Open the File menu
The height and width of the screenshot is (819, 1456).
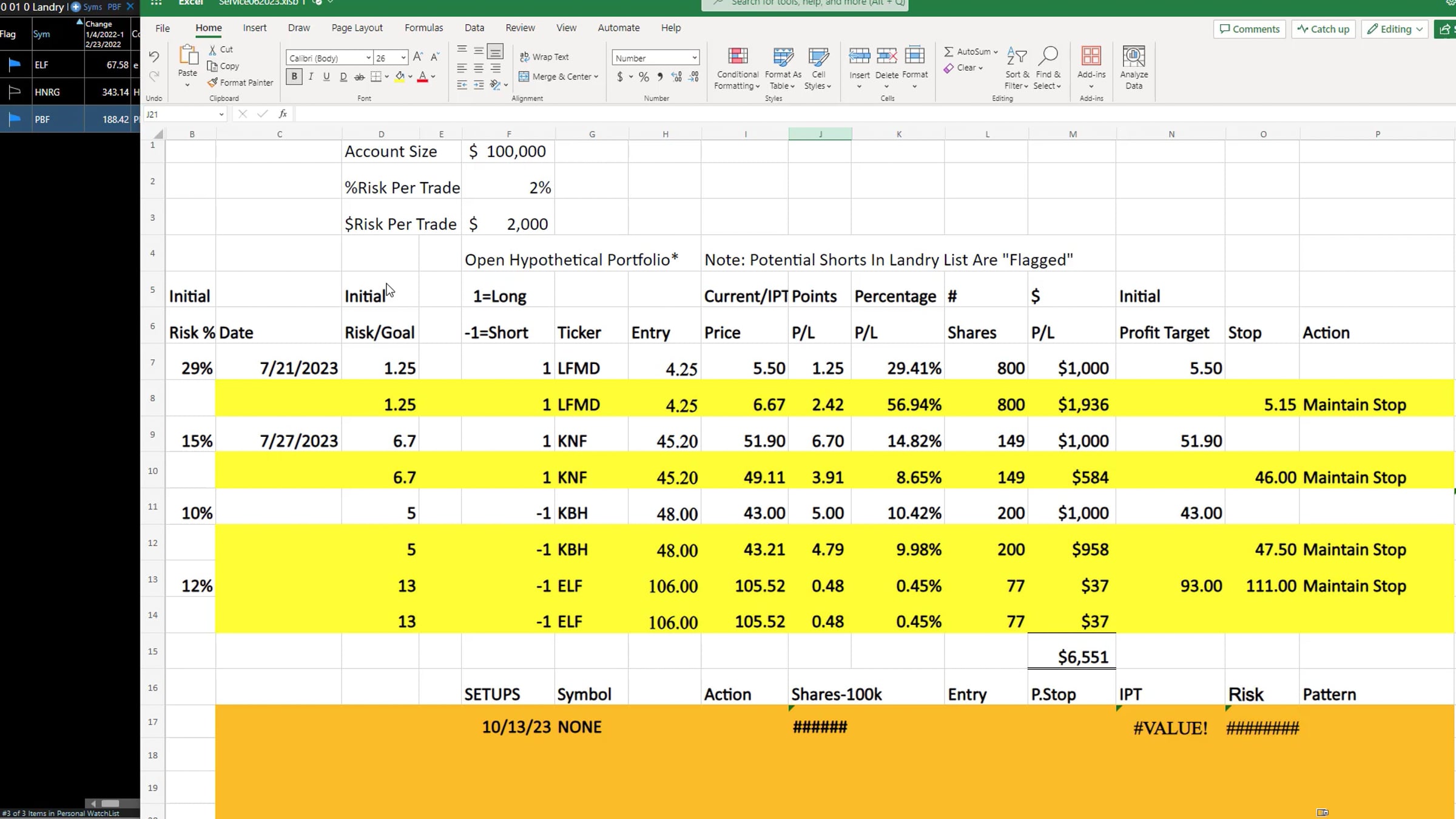point(163,28)
